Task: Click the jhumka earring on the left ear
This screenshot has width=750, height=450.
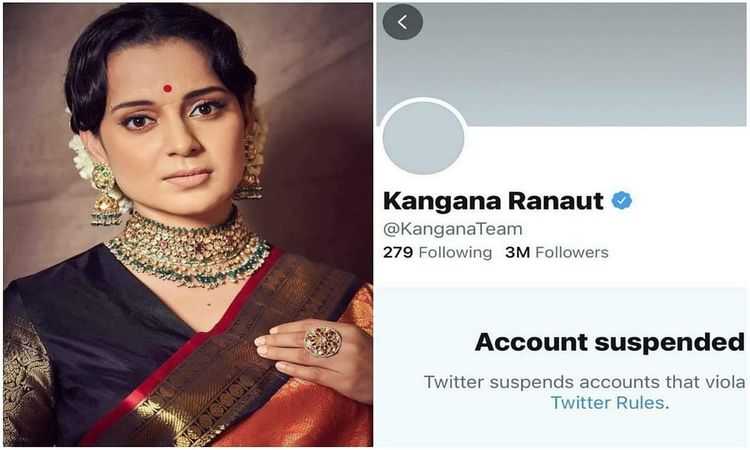Action: tap(106, 194)
